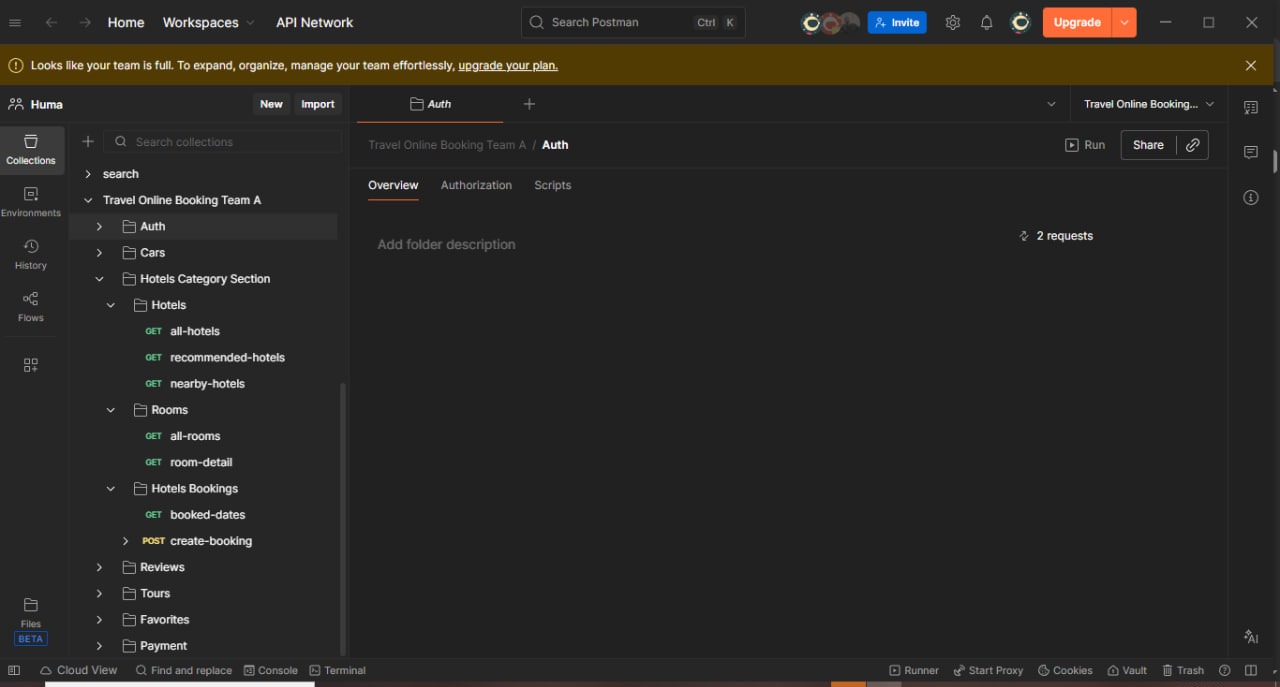Click the upgrade your plan link
This screenshot has height=687, width=1280.
point(507,64)
